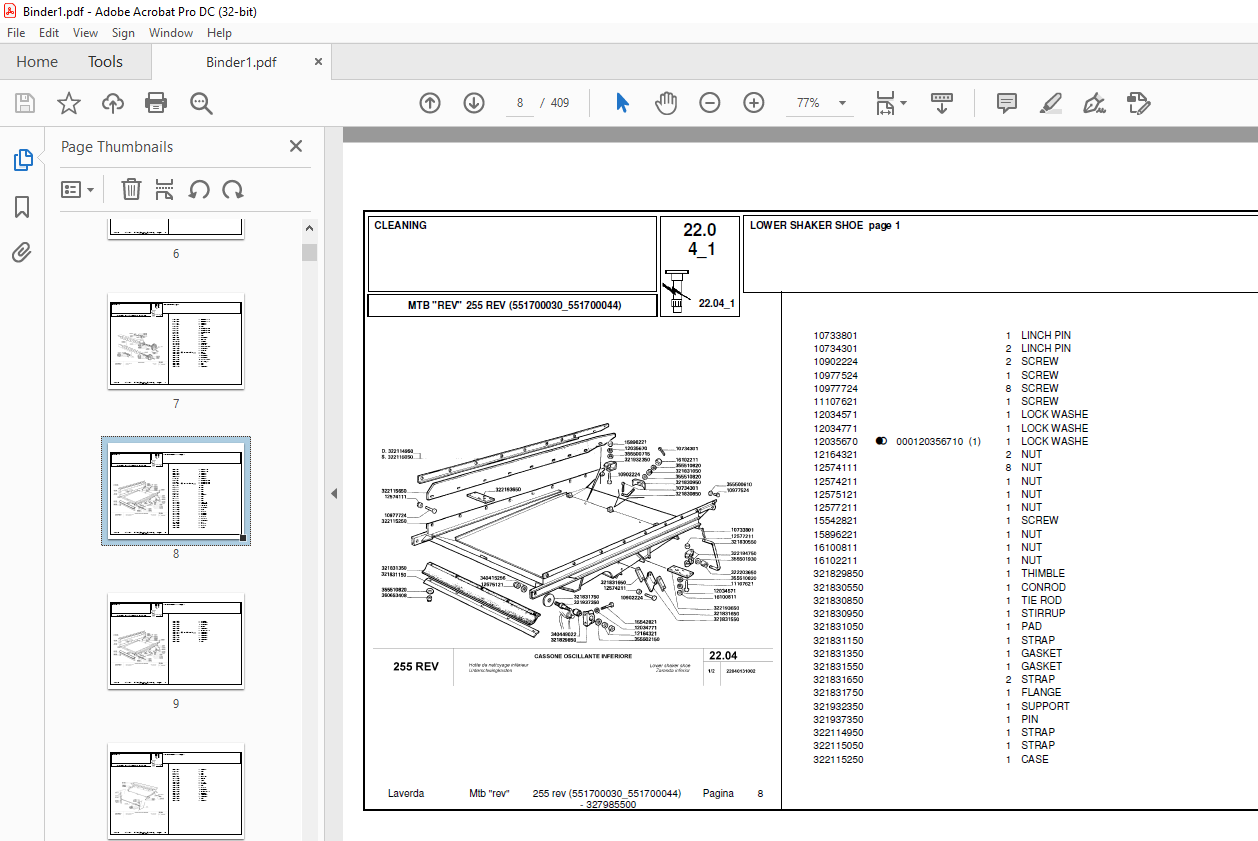The height and width of the screenshot is (841, 1258).
Task: Zoom out with minus icon
Action: (710, 103)
